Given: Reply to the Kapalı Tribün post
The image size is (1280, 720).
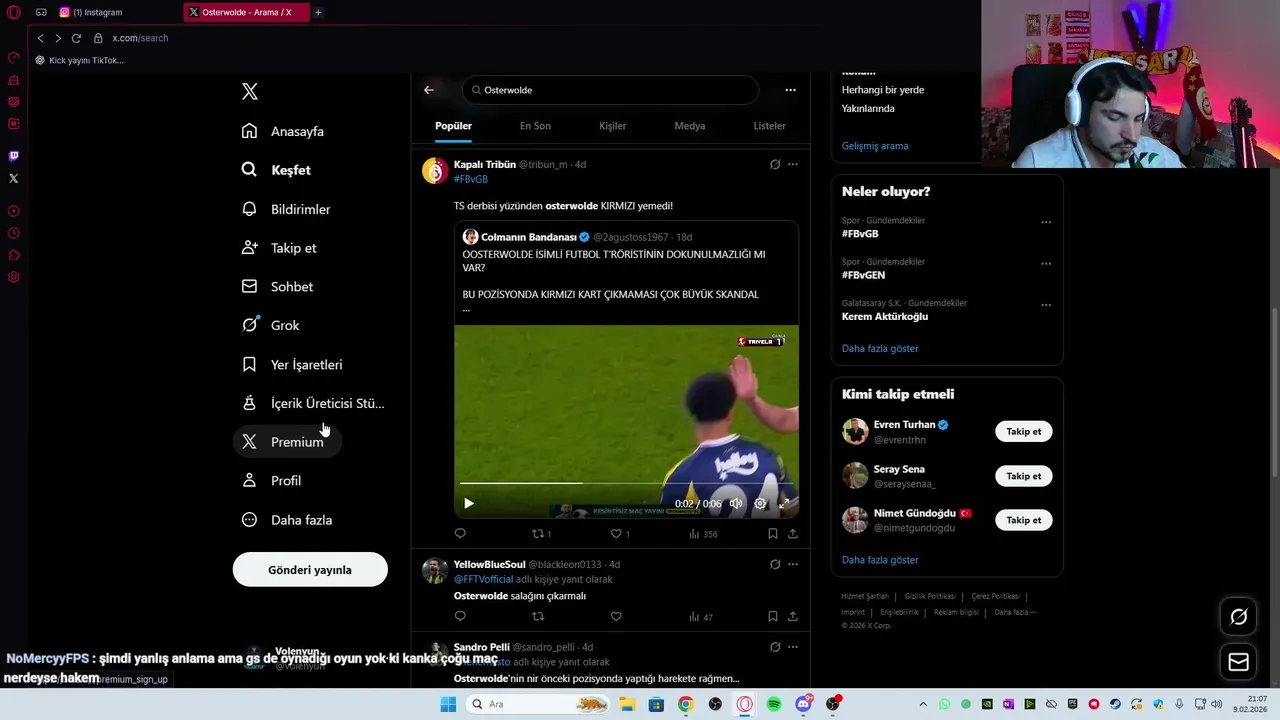Looking at the screenshot, I should (460, 534).
